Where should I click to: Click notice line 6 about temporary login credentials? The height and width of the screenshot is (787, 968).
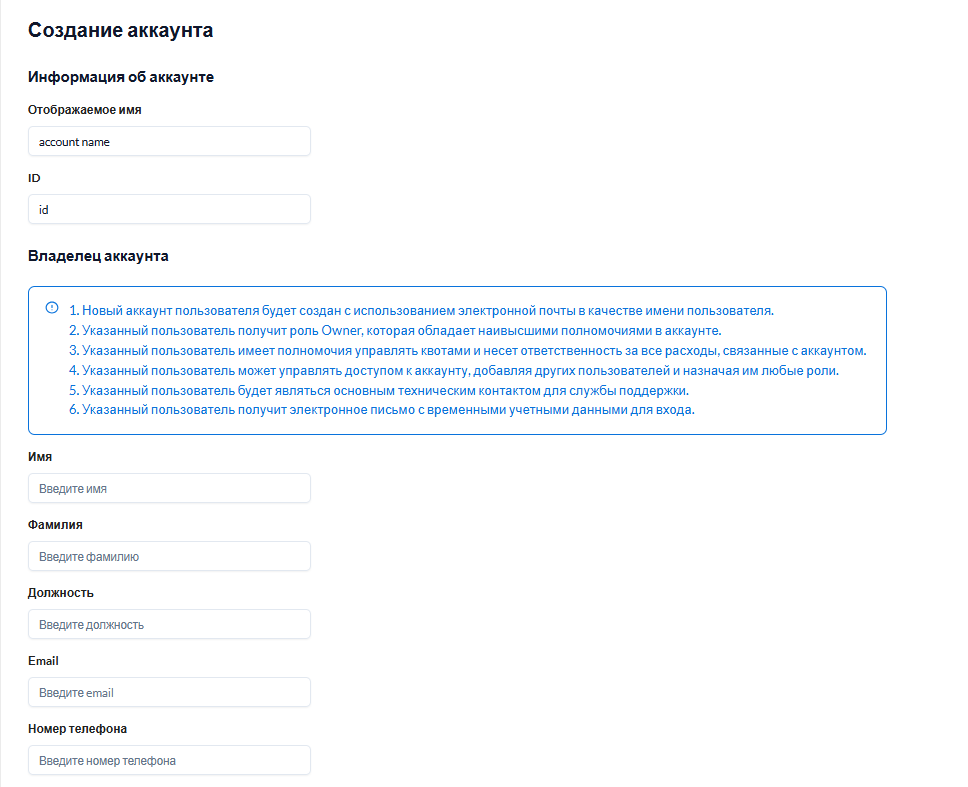(382, 410)
